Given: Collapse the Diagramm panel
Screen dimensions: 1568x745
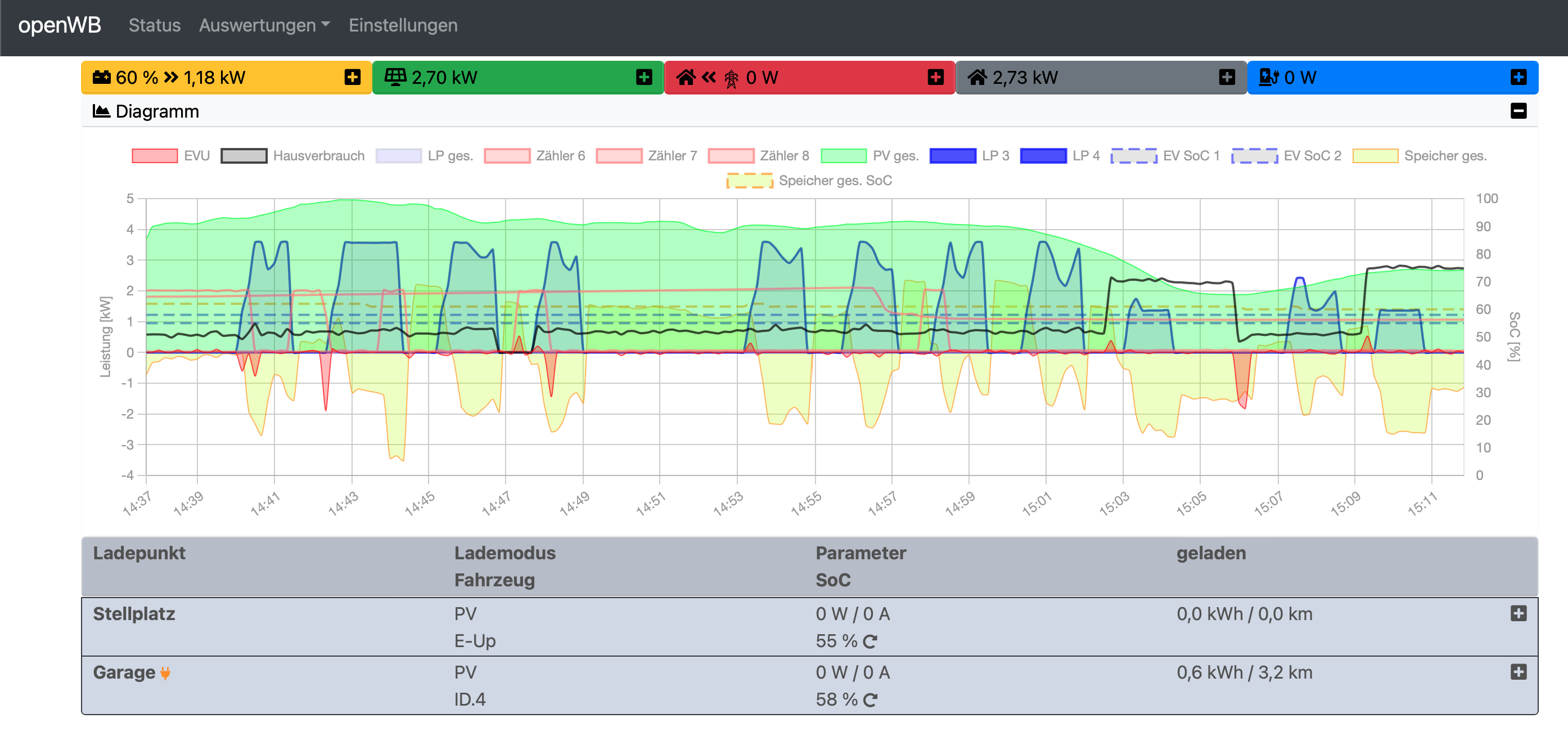Looking at the screenshot, I should [1518, 111].
